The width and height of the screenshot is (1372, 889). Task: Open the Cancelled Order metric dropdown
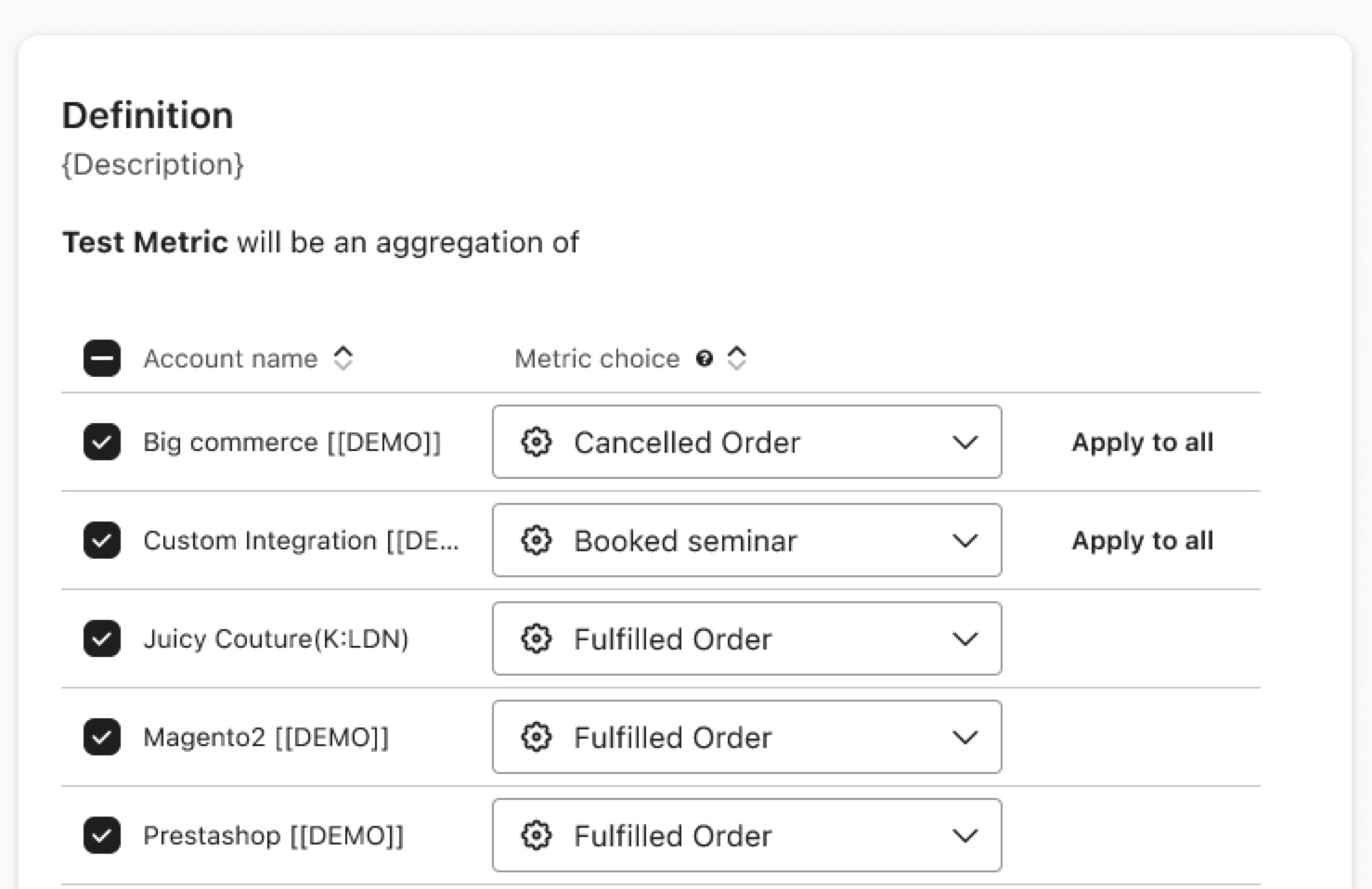tap(746, 442)
